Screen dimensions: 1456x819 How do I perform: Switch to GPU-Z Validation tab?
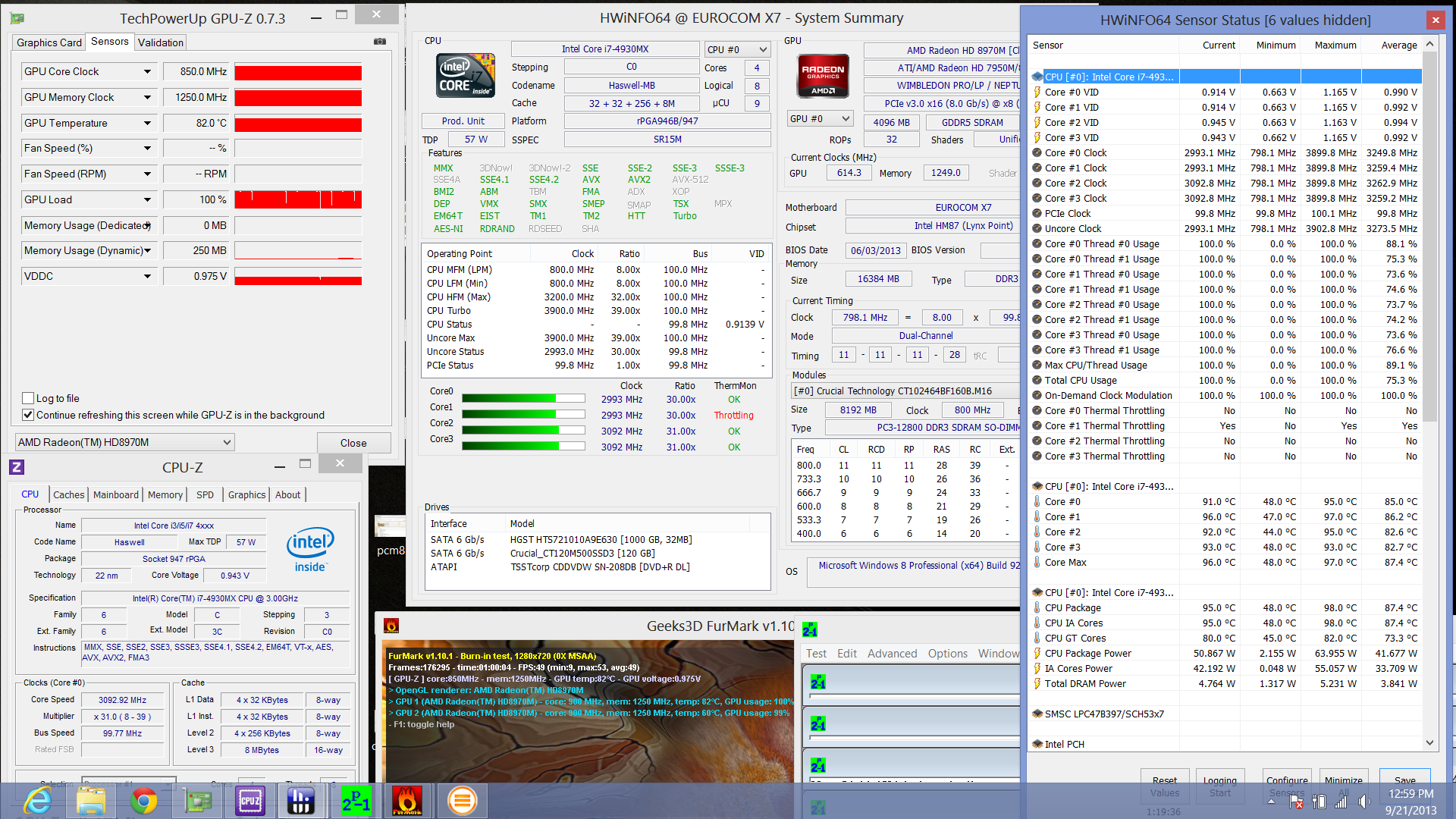click(x=161, y=42)
